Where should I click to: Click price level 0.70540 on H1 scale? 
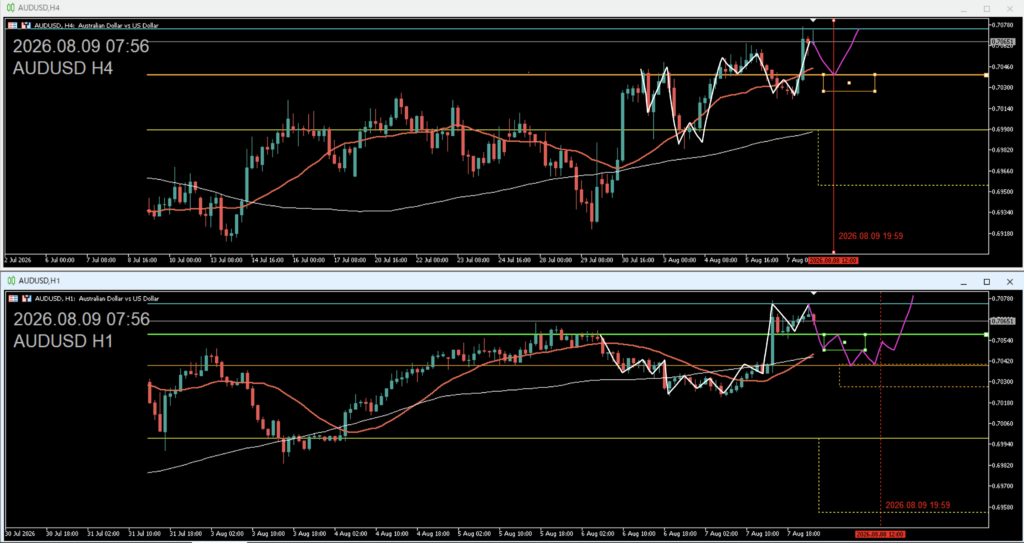click(1004, 340)
